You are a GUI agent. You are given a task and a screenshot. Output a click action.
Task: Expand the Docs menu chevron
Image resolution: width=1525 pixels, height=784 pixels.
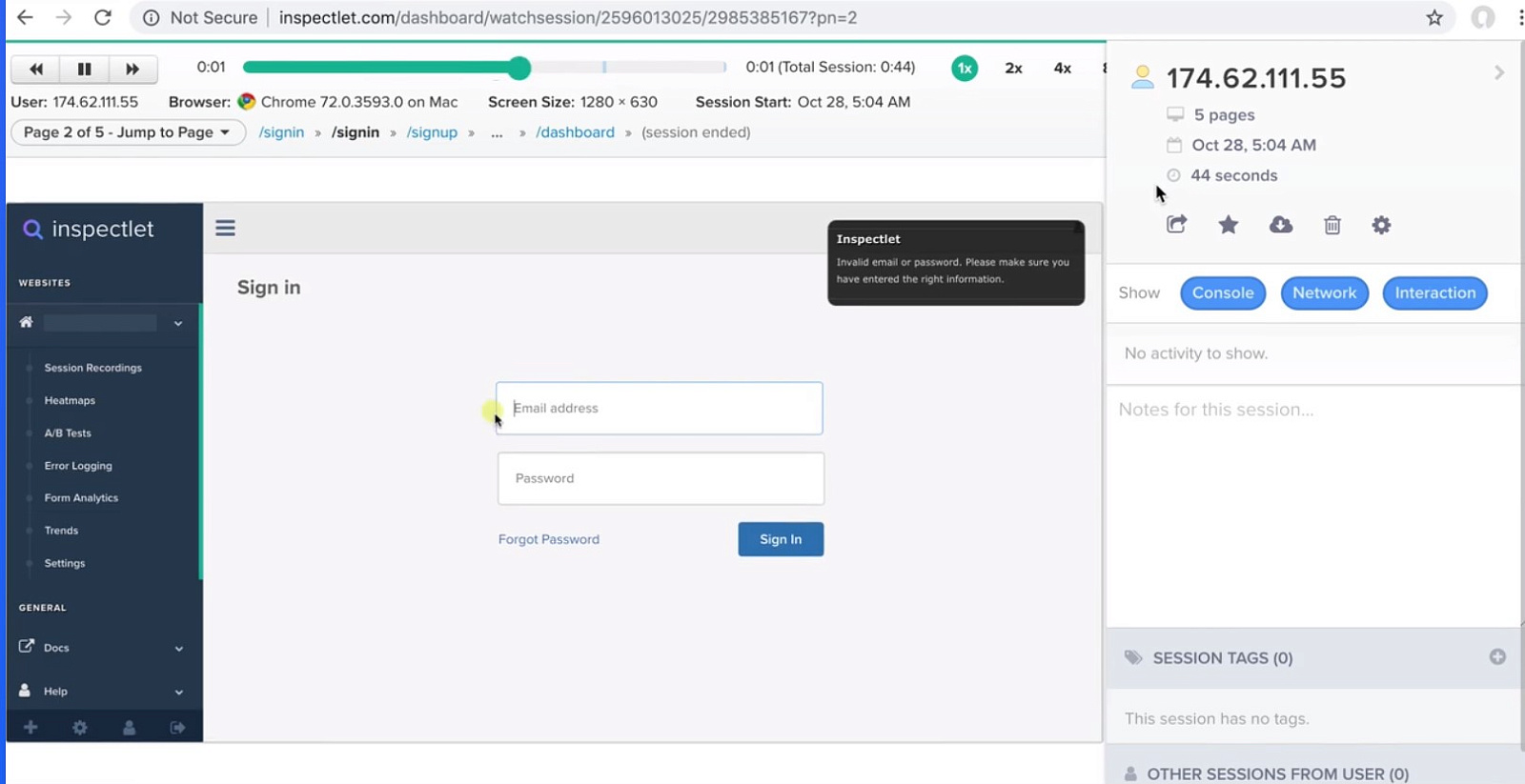coord(178,649)
